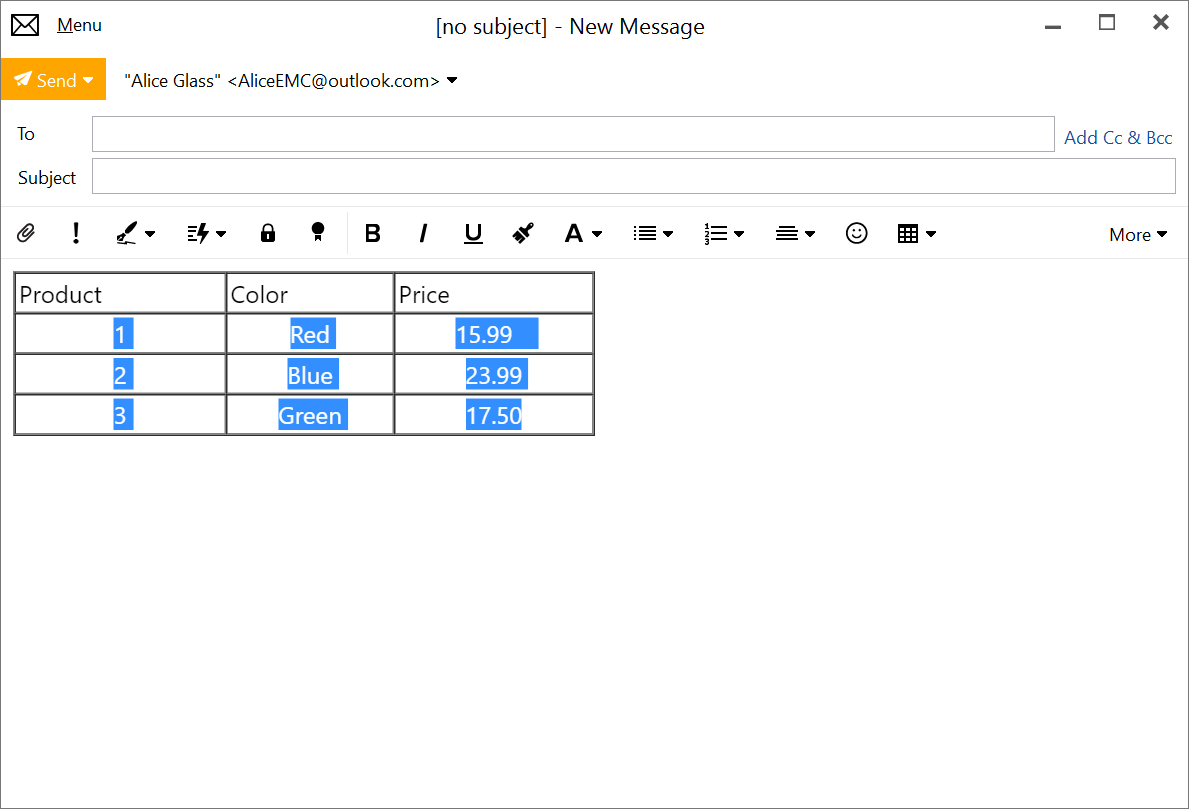The width and height of the screenshot is (1189, 809).
Task: Click the price cell 17.50
Action: [494, 415]
